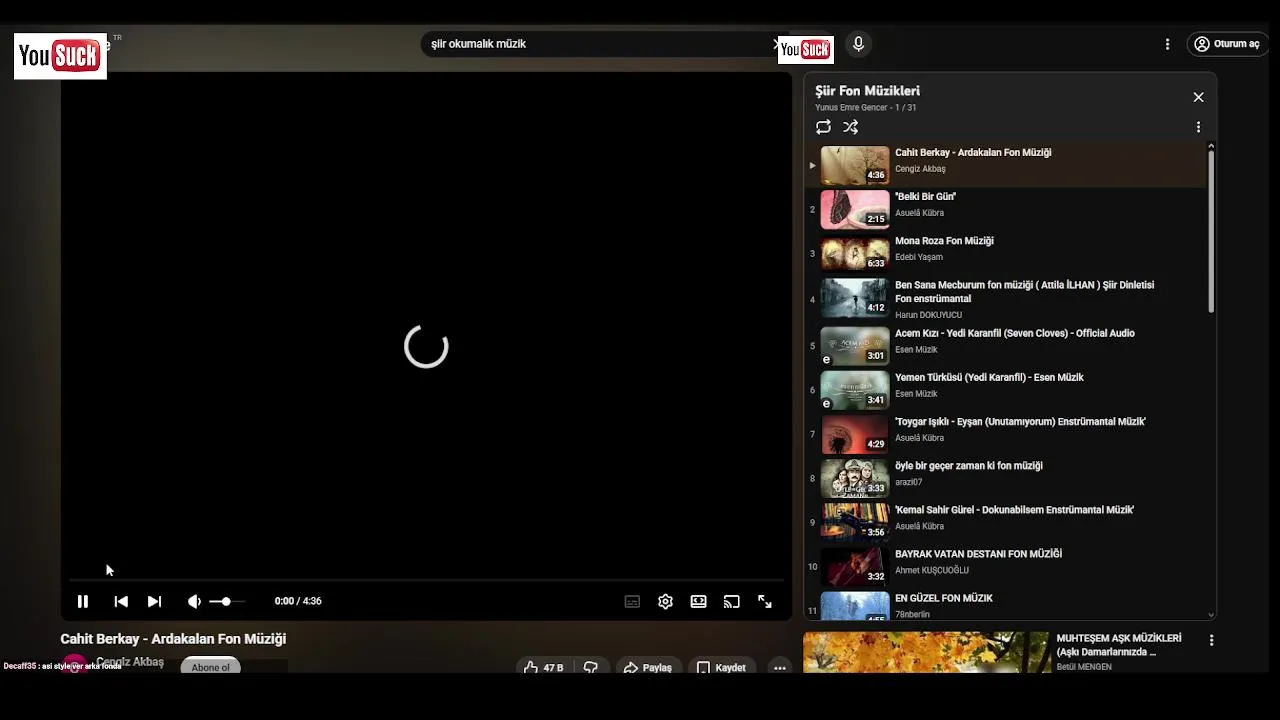1280x720 pixels.
Task: Open Cengiz Akbaş channel name
Action: coord(130,662)
